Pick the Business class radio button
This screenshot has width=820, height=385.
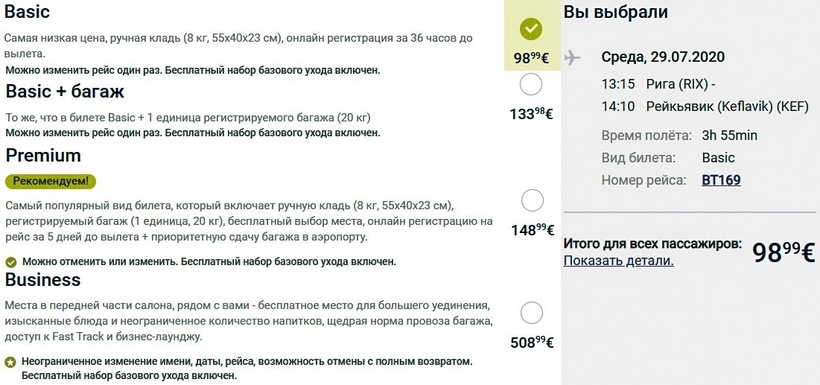(532, 313)
